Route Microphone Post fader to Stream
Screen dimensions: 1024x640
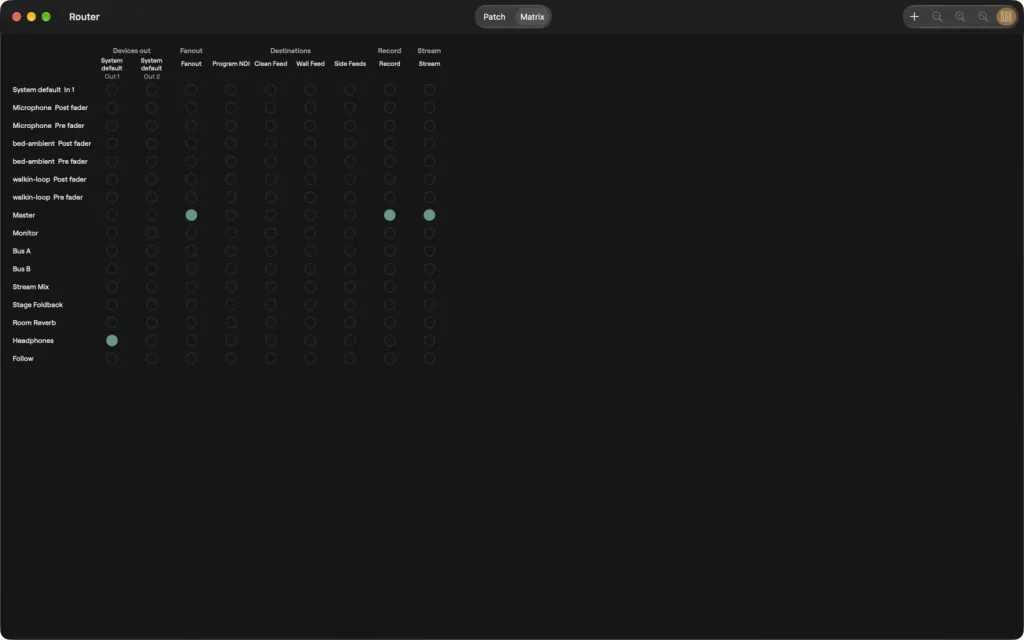(x=429, y=107)
